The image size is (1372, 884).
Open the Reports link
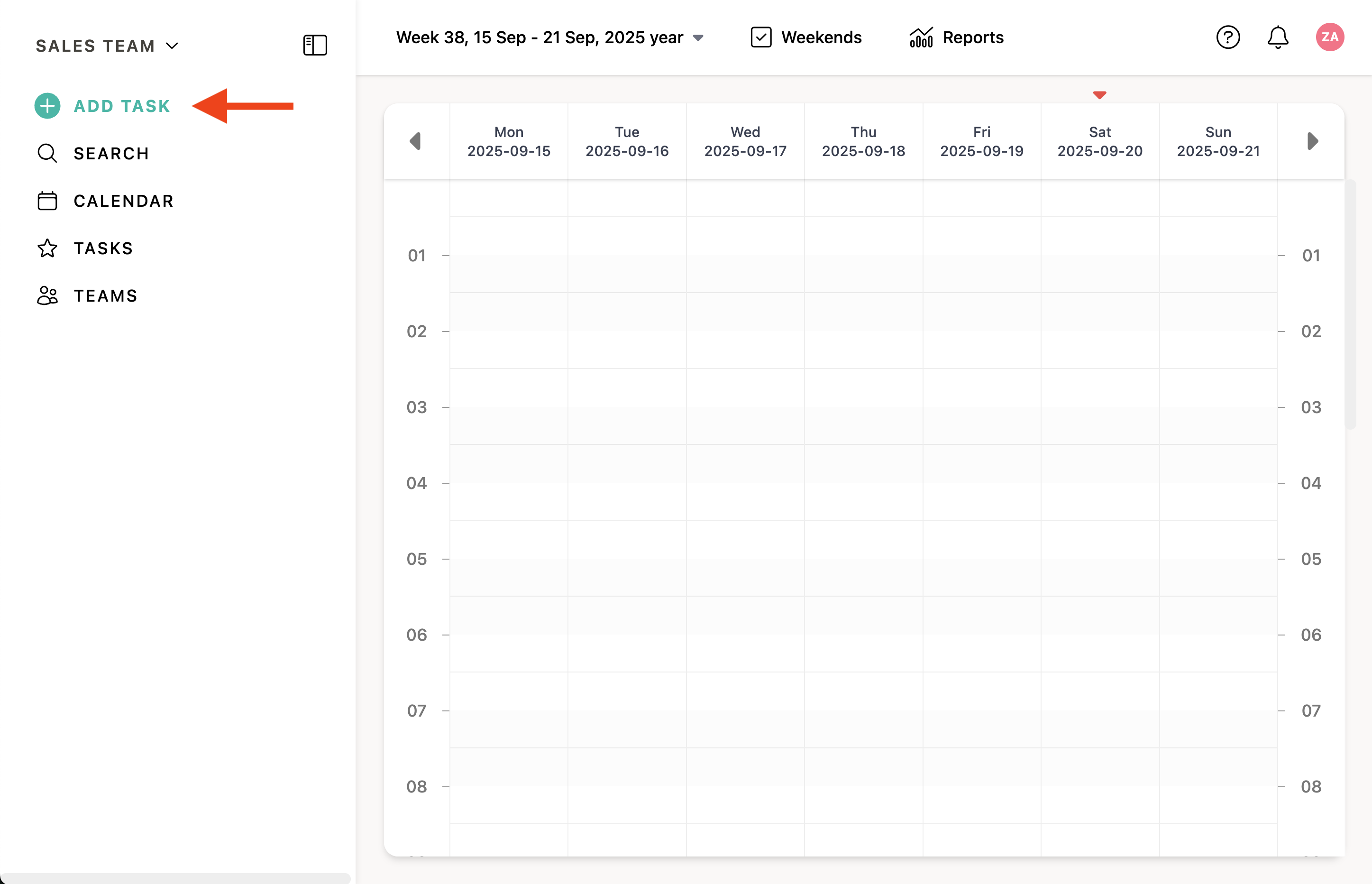tap(973, 38)
